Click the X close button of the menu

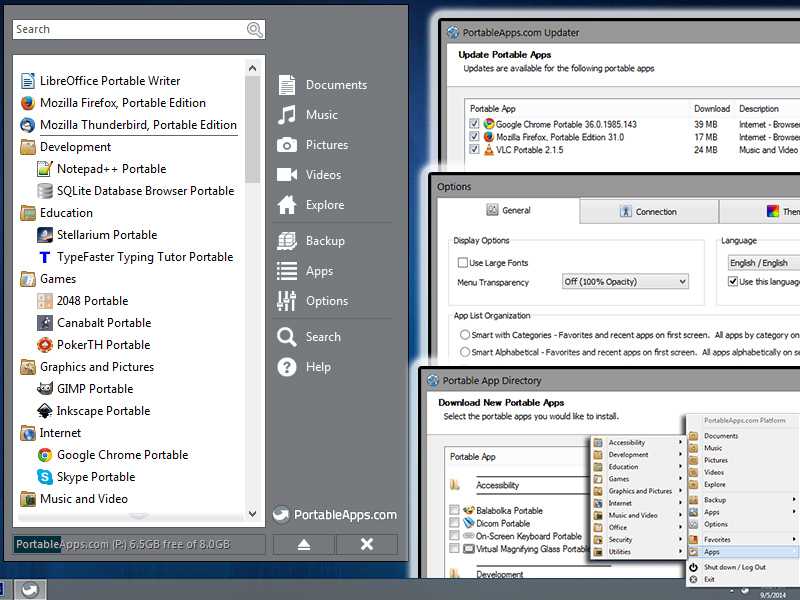click(366, 544)
